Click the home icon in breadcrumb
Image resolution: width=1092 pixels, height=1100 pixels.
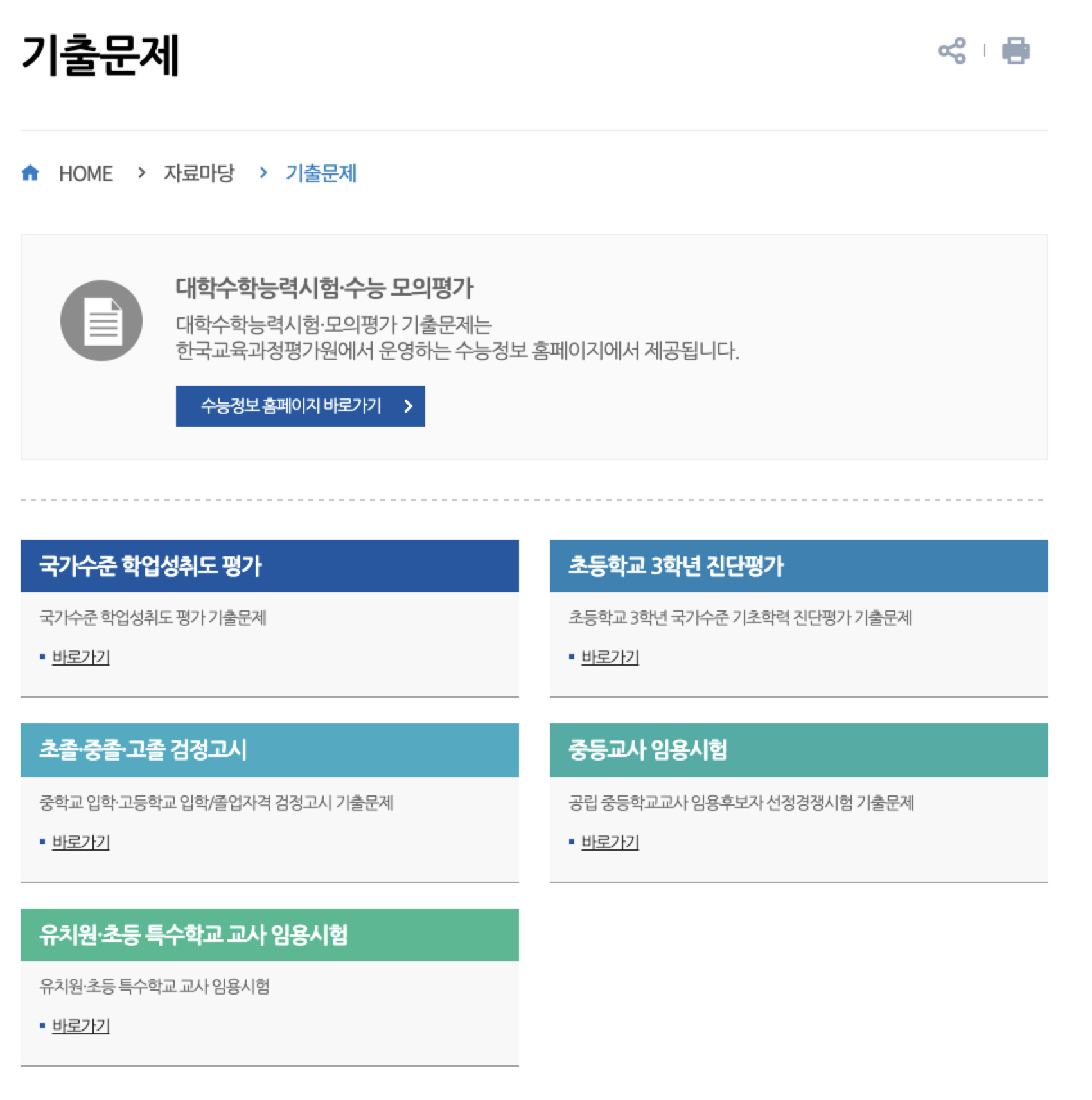(30, 173)
